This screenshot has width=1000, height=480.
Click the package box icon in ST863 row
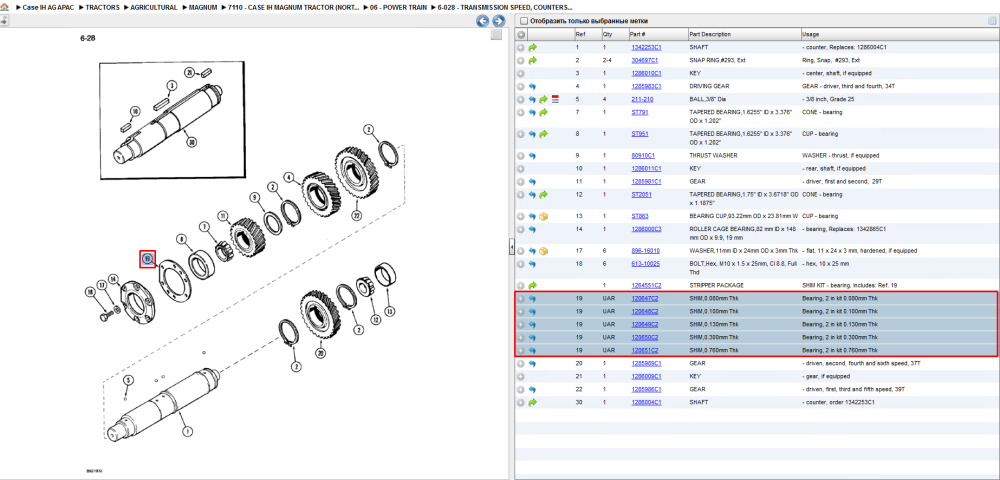click(x=543, y=216)
